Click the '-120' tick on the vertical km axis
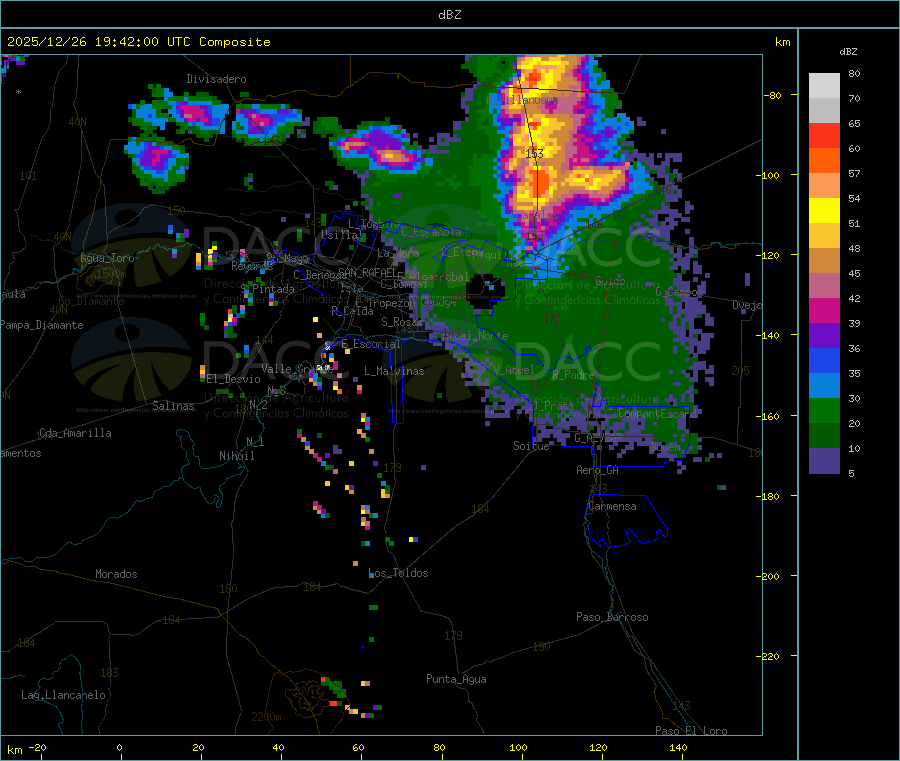The width and height of the screenshot is (900, 761). pyautogui.click(x=768, y=255)
